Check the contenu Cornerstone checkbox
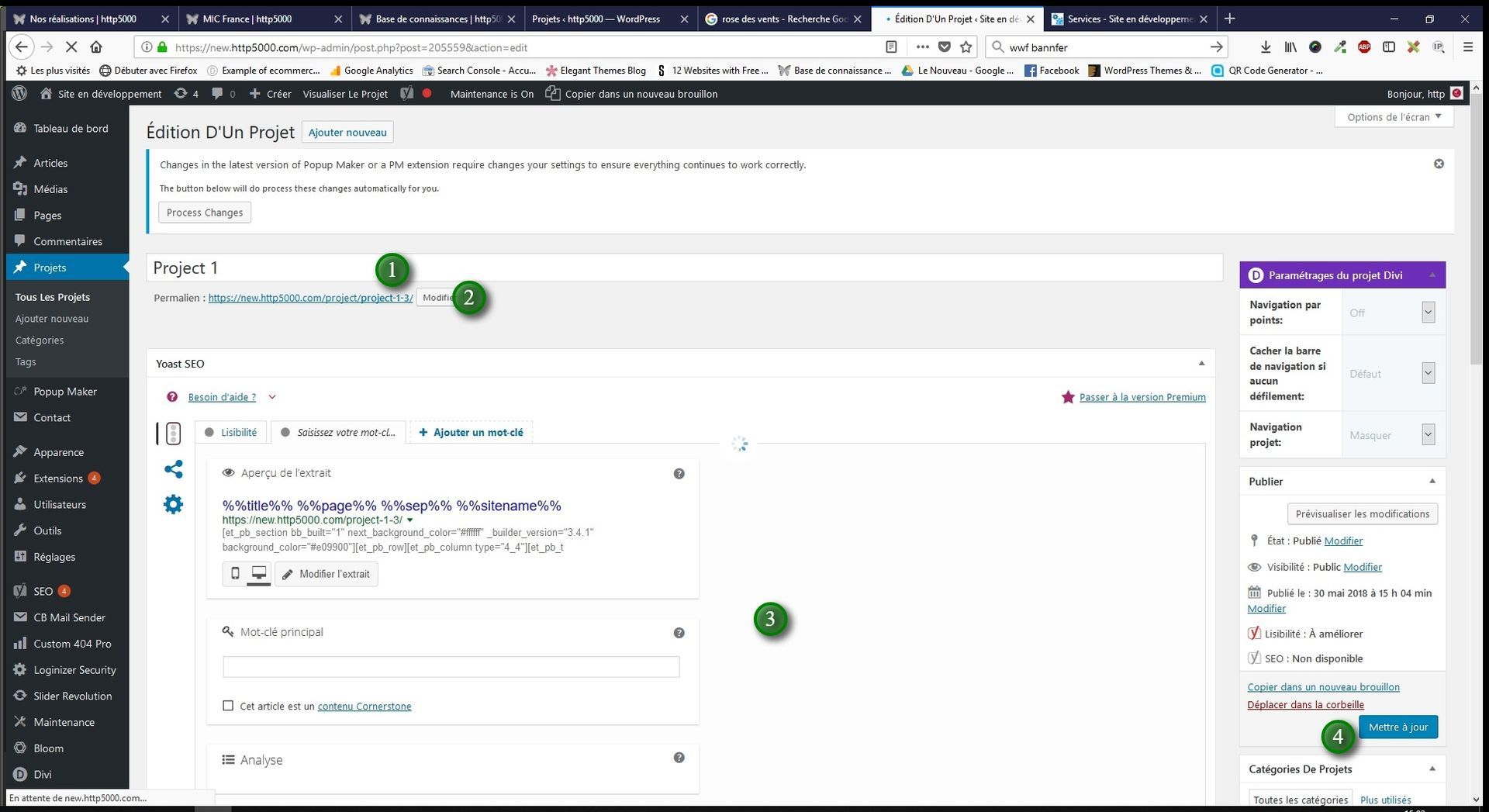1489x812 pixels. click(x=228, y=706)
